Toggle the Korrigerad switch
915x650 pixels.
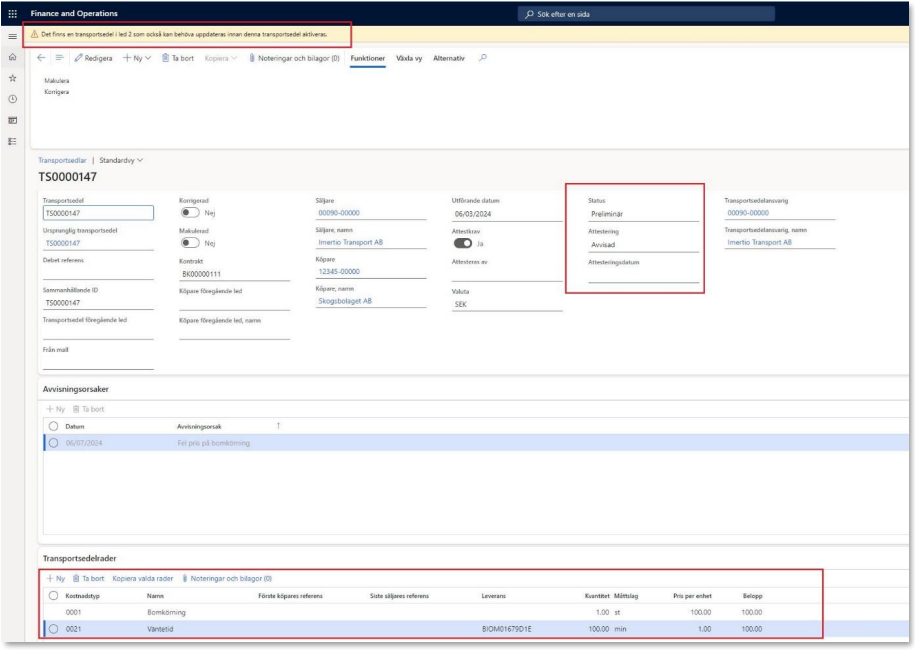(189, 212)
